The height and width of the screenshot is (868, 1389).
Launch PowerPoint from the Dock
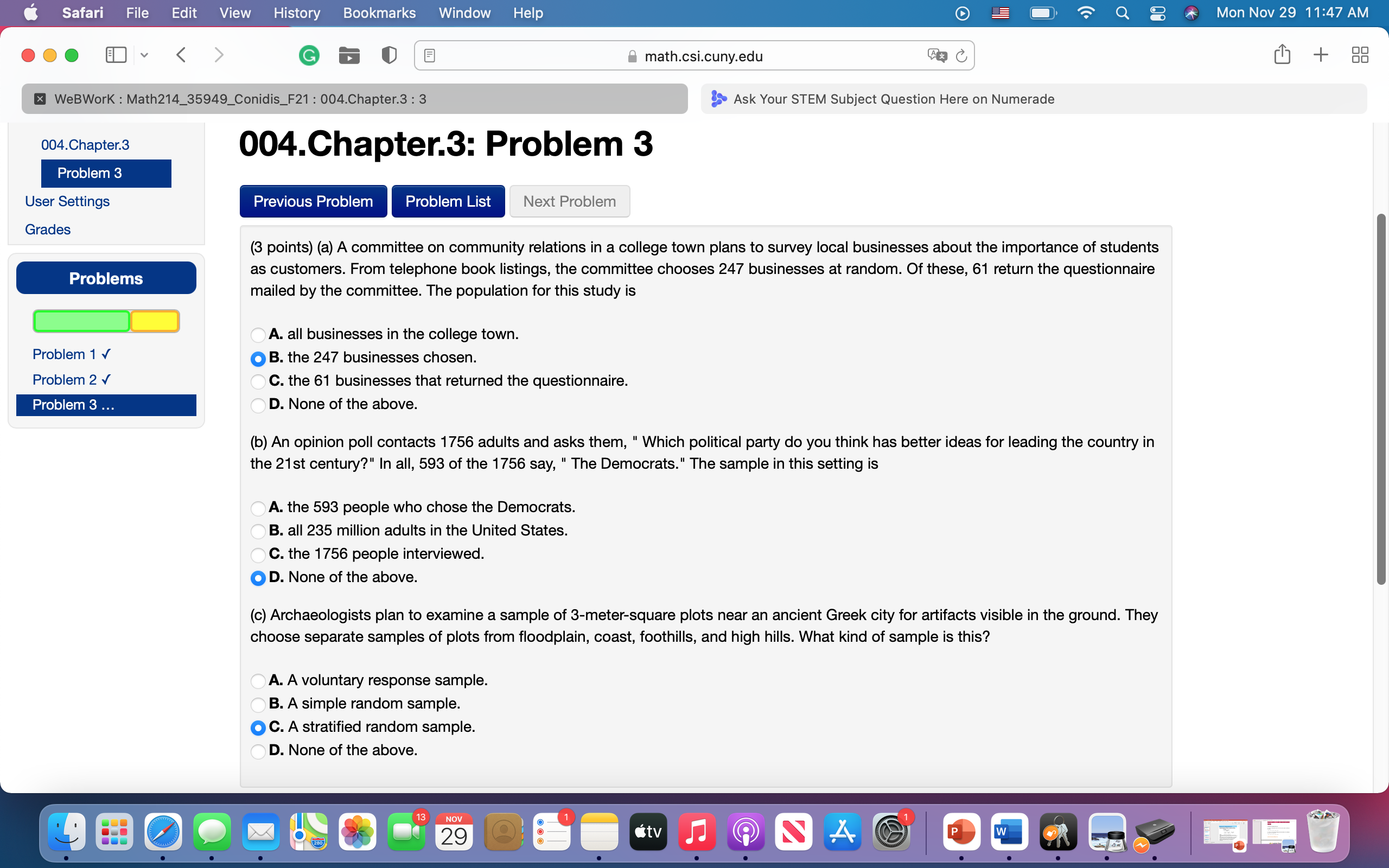[x=961, y=832]
